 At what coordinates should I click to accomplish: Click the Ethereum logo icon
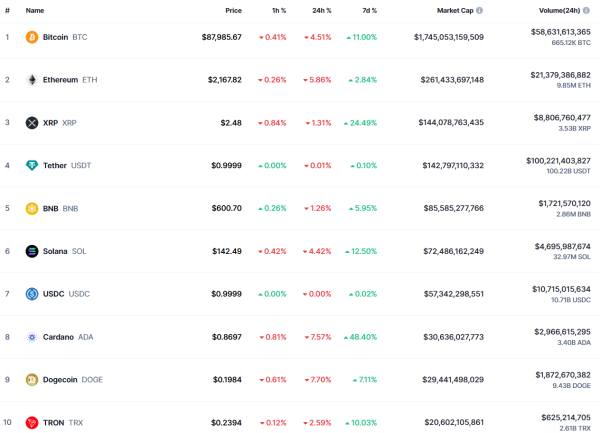point(32,80)
